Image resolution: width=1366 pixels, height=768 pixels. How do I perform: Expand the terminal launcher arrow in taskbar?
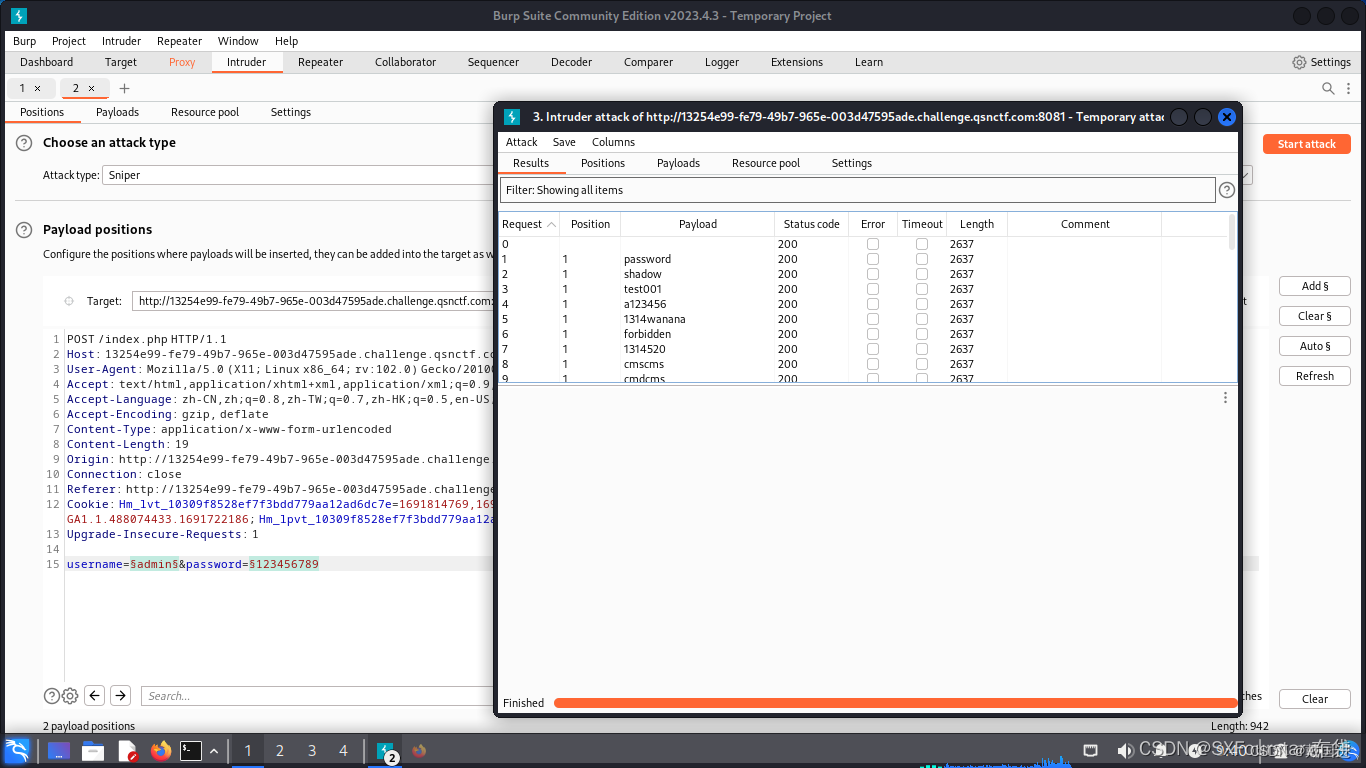click(x=214, y=750)
